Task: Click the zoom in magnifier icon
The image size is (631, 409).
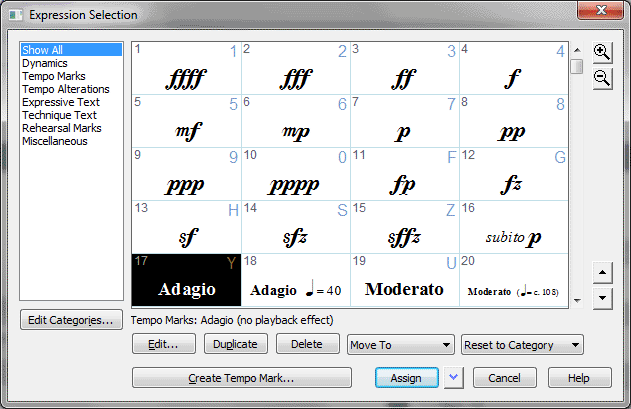Action: (x=602, y=52)
